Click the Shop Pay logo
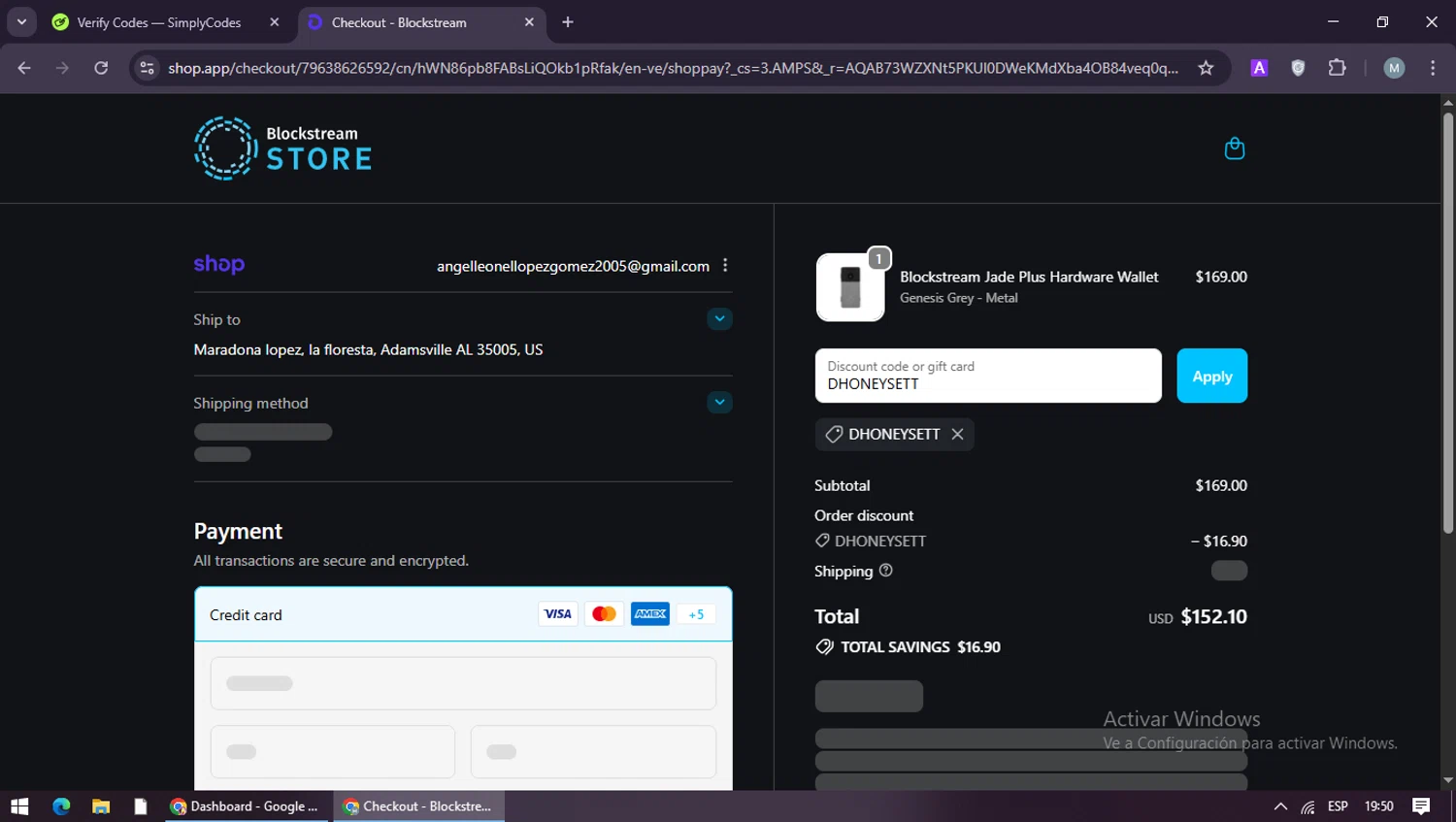The image size is (1456, 822). click(219, 264)
